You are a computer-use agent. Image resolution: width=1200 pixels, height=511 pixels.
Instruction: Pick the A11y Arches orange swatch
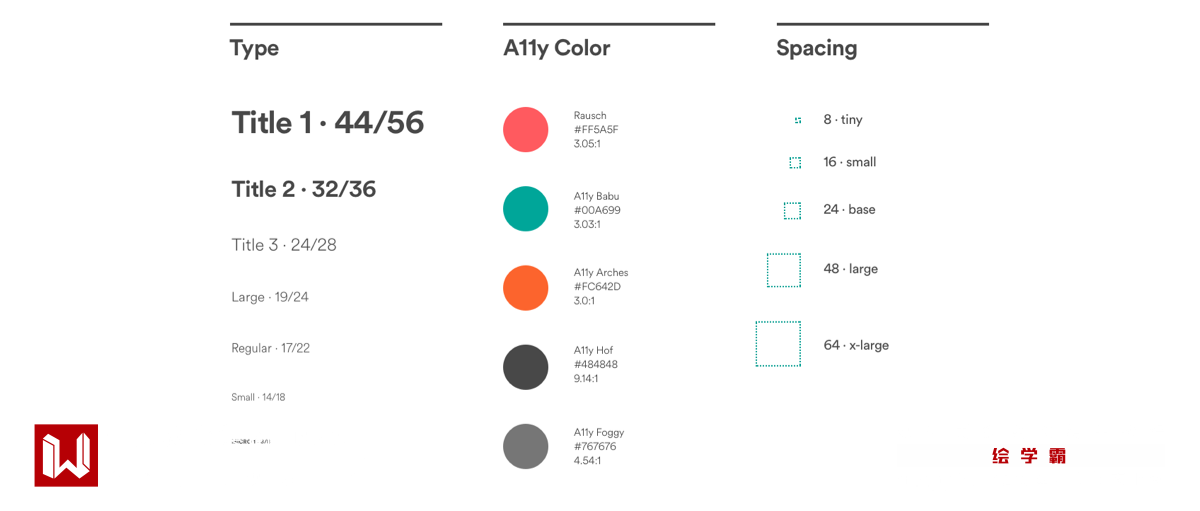(525, 288)
